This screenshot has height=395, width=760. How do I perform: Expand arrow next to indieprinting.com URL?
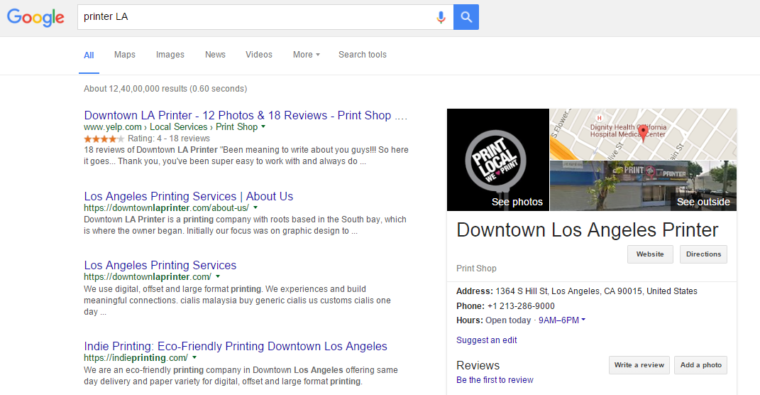click(194, 358)
